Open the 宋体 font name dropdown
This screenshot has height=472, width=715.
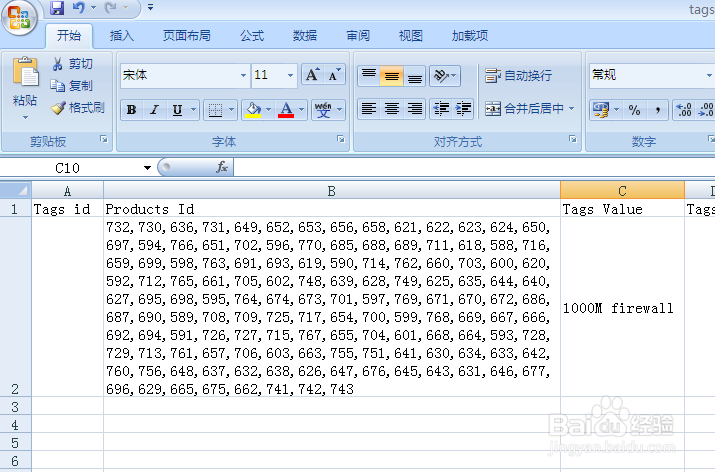243,75
